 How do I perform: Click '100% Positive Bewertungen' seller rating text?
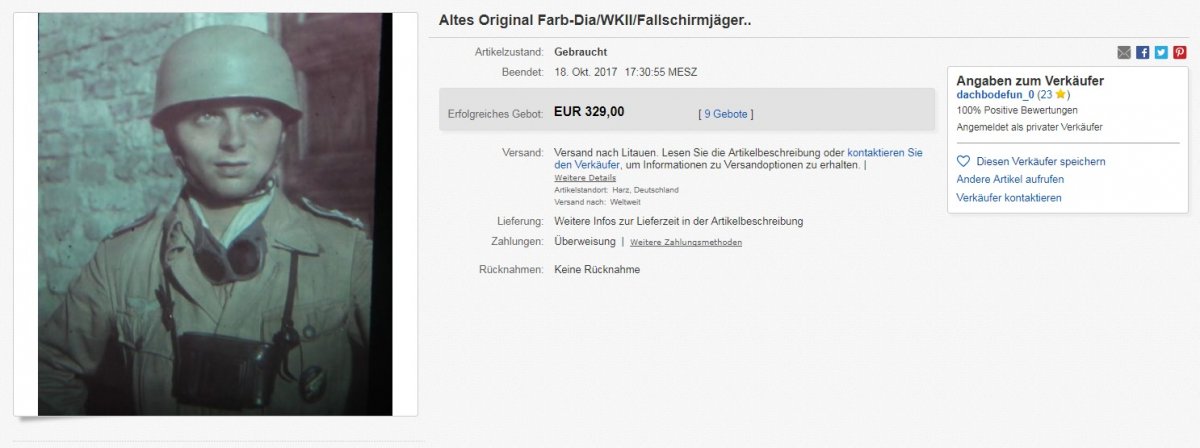1017,110
